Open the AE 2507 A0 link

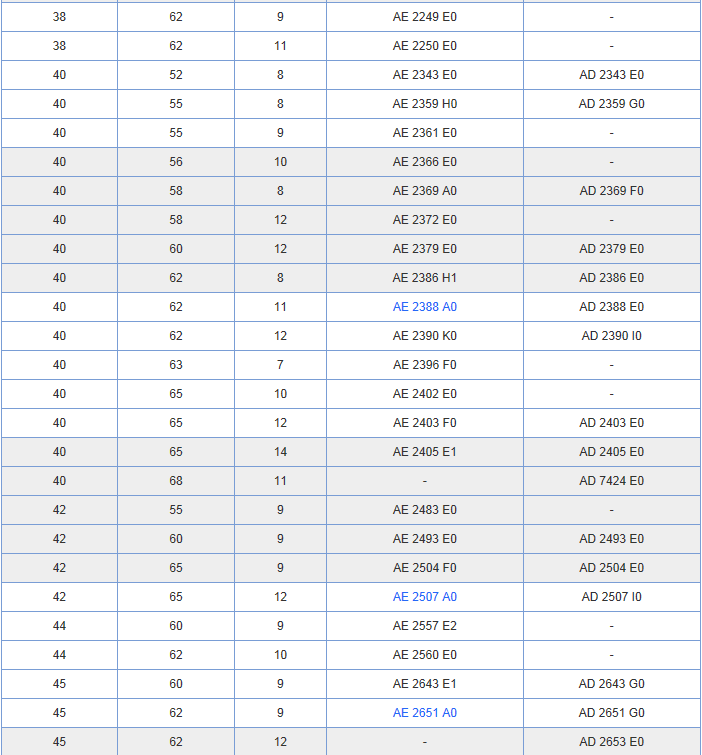coord(424,597)
